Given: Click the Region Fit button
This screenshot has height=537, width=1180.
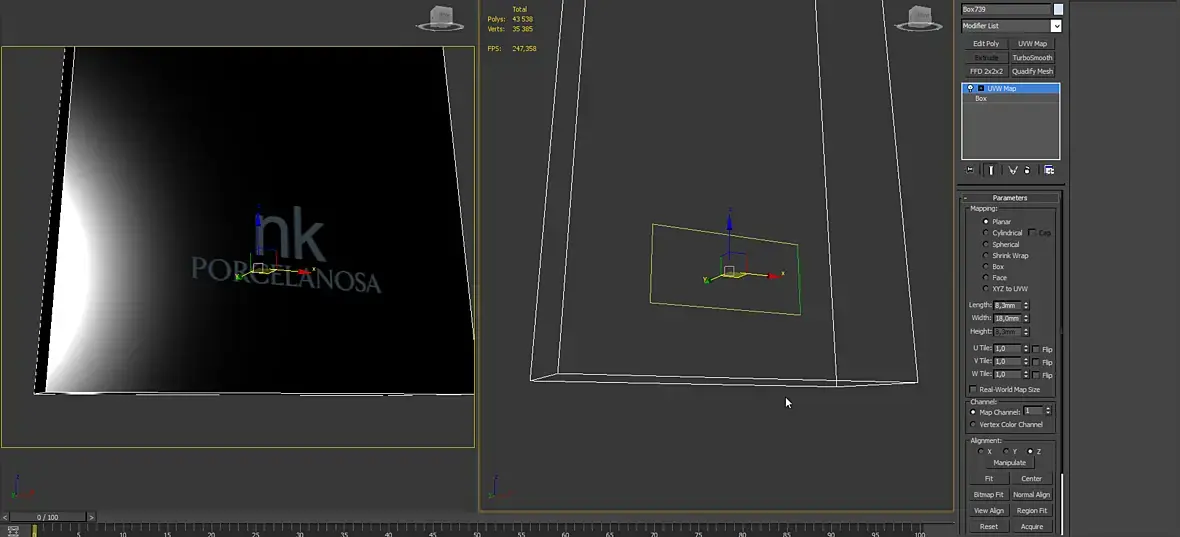Looking at the screenshot, I should point(1032,511).
